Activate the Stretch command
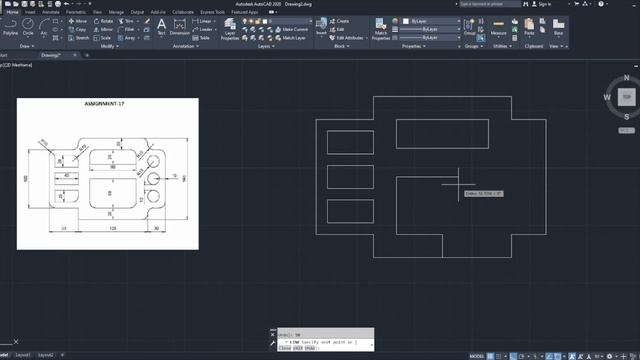640x360 pixels. [78, 38]
